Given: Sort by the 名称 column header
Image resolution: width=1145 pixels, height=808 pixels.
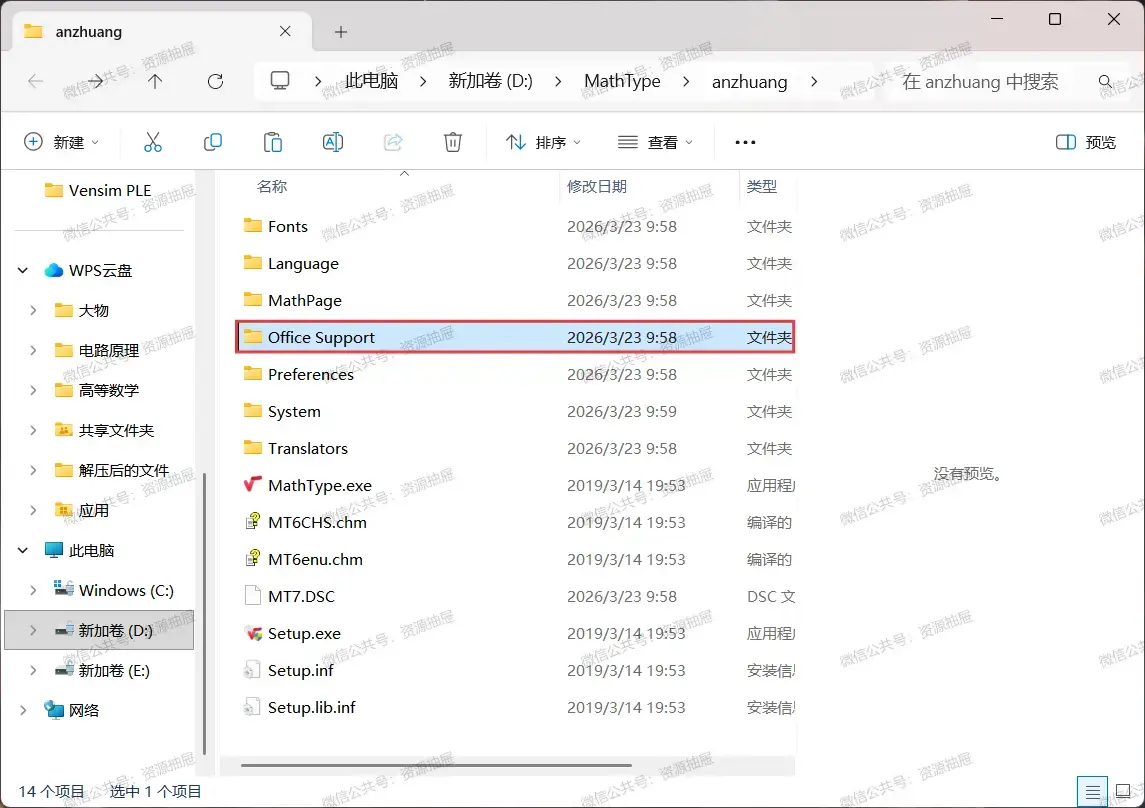Looking at the screenshot, I should [272, 187].
